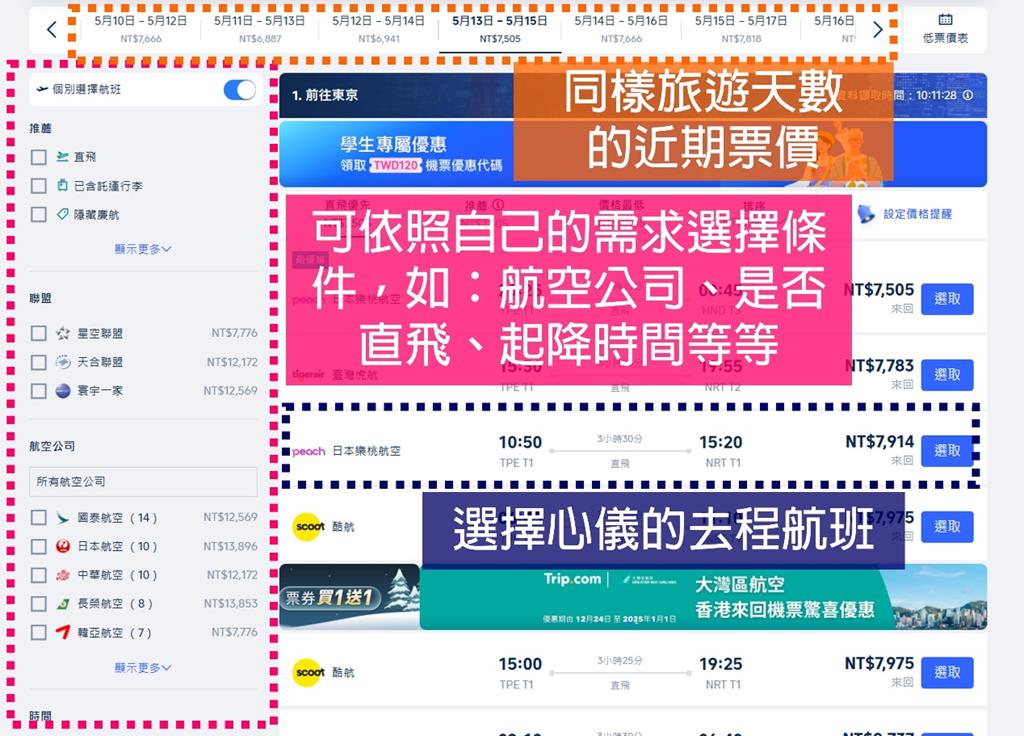Check the 天合聯盟 alliance box
This screenshot has width=1024, height=736.
click(x=39, y=362)
